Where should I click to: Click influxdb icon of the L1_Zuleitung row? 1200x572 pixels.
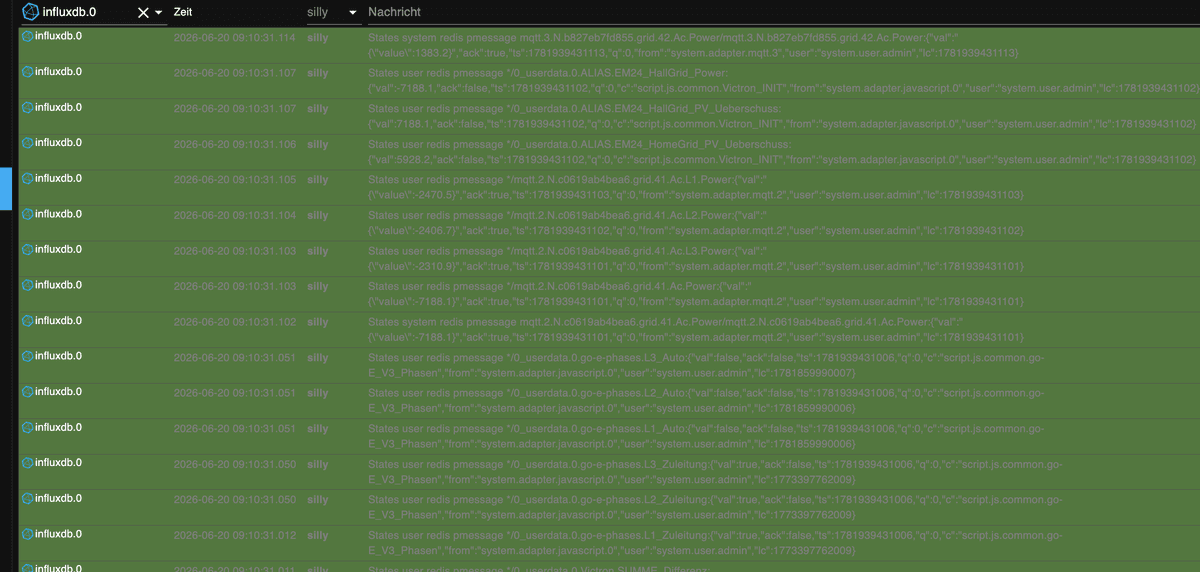[27, 535]
